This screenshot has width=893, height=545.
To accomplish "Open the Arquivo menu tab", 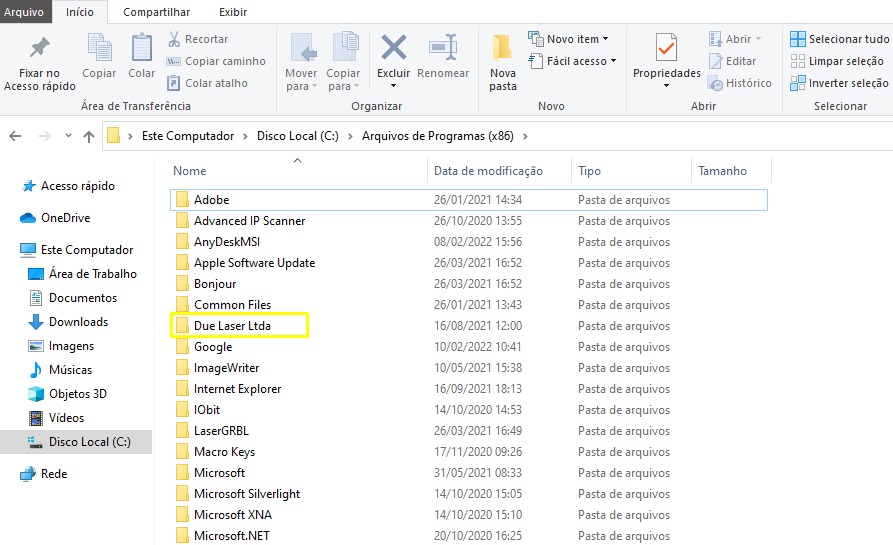I will (24, 11).
